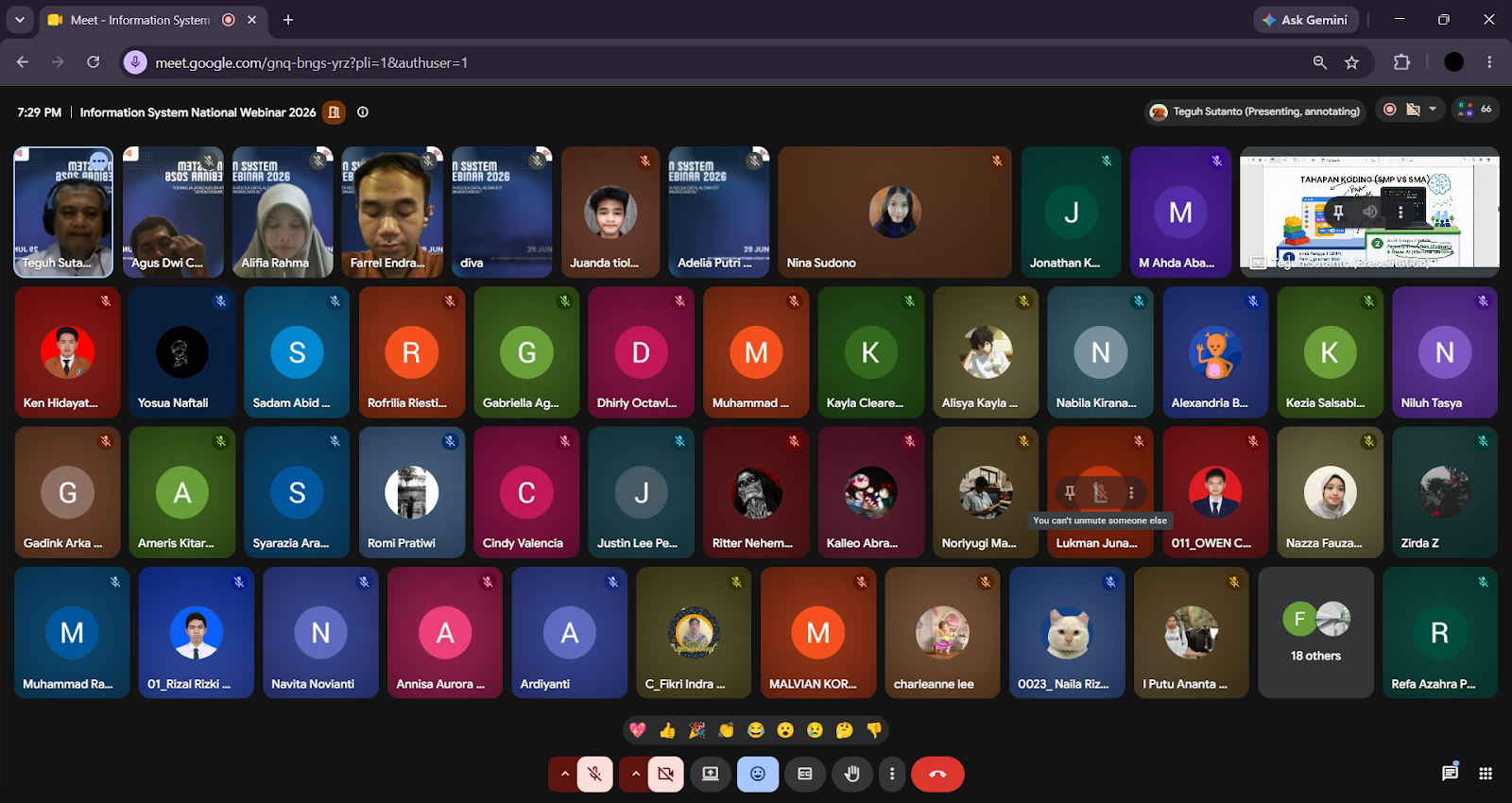Send the thumbs down reaction

tap(874, 730)
